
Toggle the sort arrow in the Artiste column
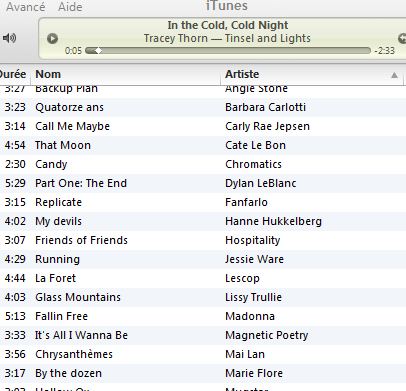point(394,75)
